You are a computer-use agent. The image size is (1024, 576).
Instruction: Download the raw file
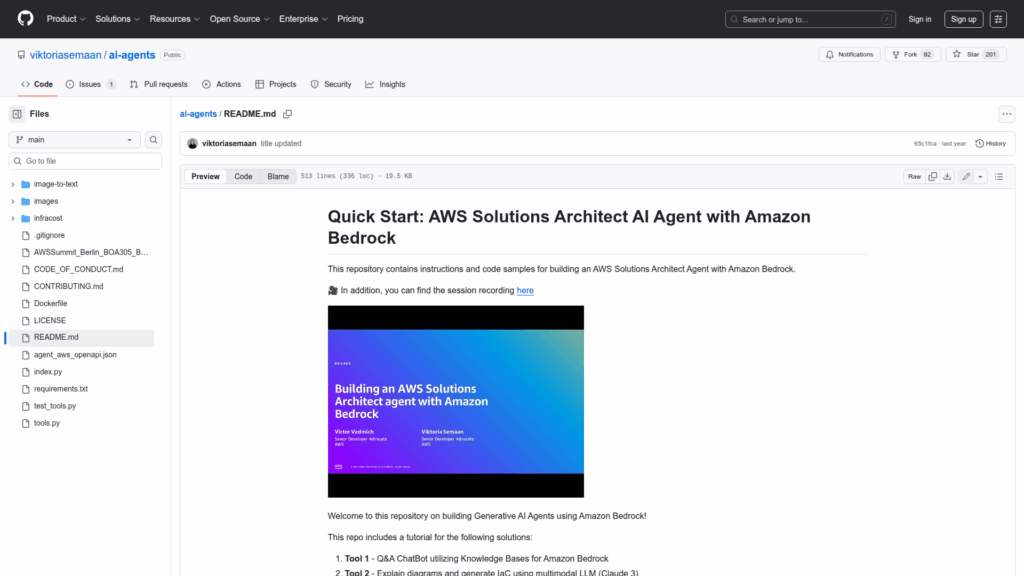(947, 176)
